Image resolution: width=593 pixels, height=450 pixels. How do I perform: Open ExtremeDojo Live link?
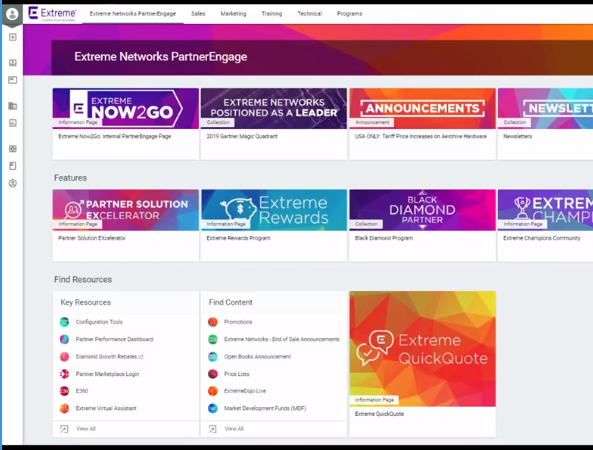[x=245, y=391]
